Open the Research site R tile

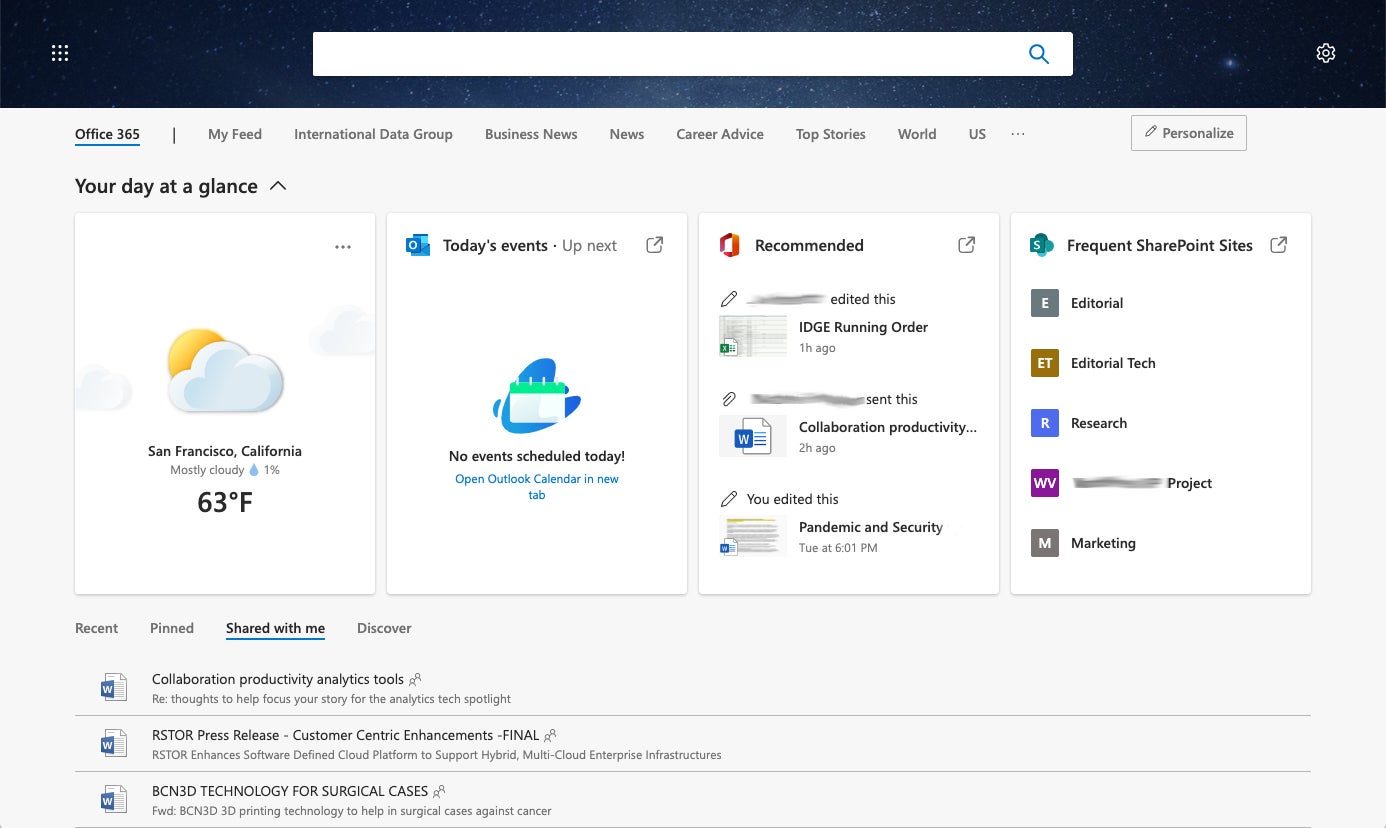click(1045, 423)
